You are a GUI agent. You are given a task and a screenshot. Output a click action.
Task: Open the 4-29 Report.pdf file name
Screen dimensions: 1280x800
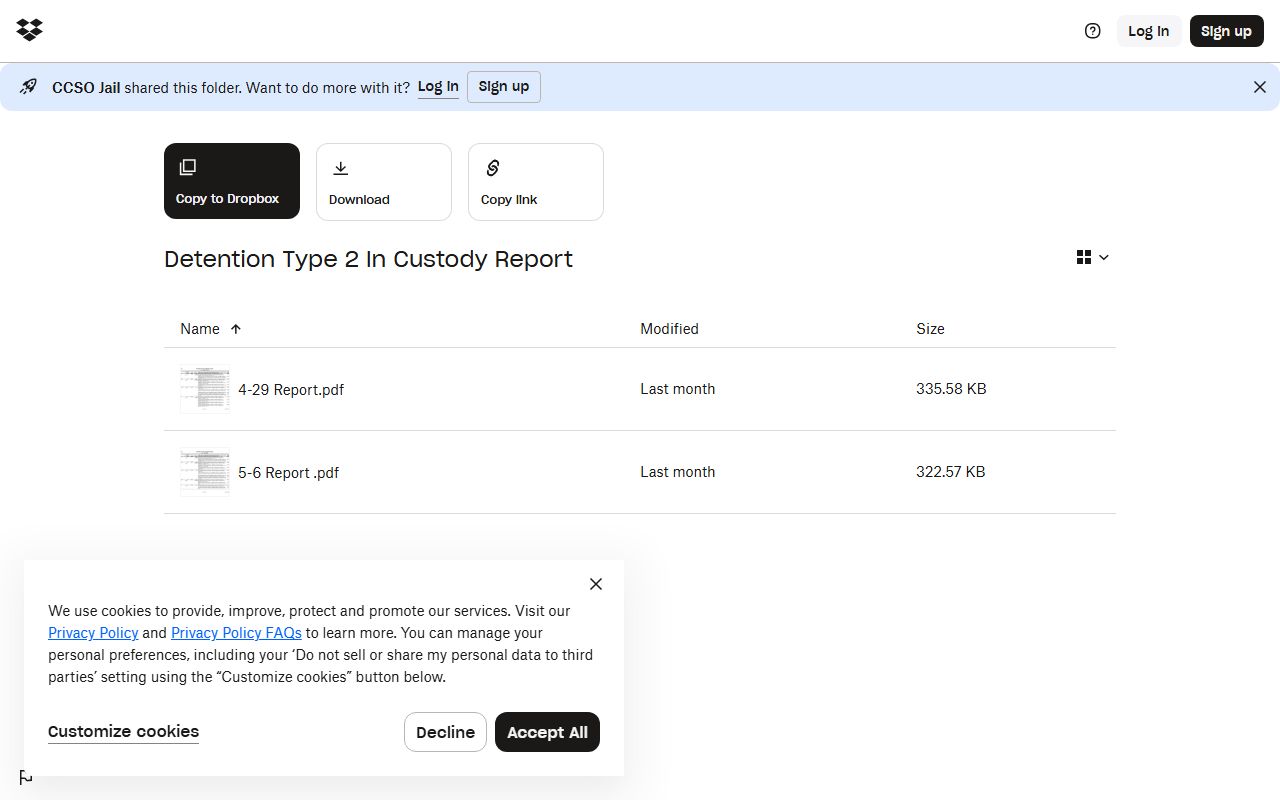click(291, 390)
